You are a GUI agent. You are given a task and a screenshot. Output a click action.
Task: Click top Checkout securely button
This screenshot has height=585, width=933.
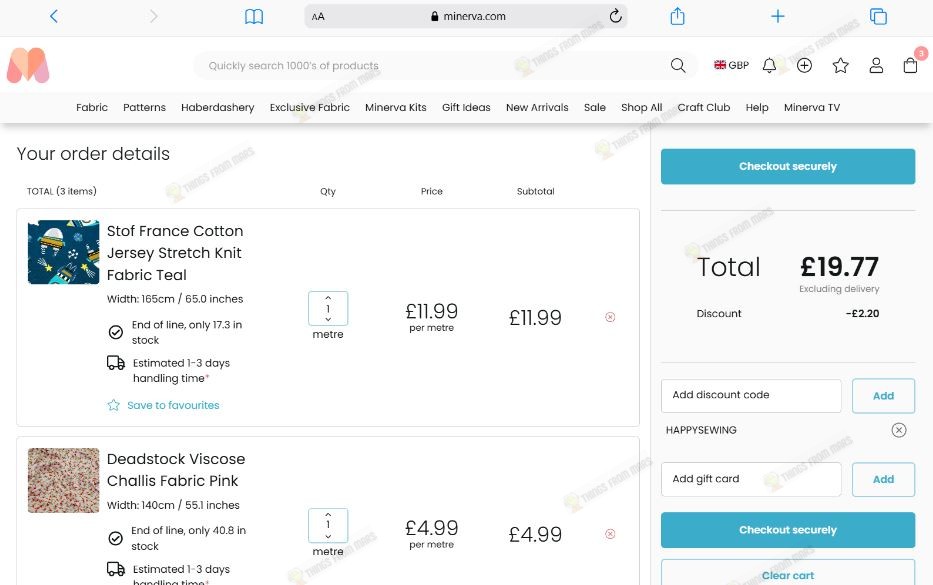click(x=788, y=166)
